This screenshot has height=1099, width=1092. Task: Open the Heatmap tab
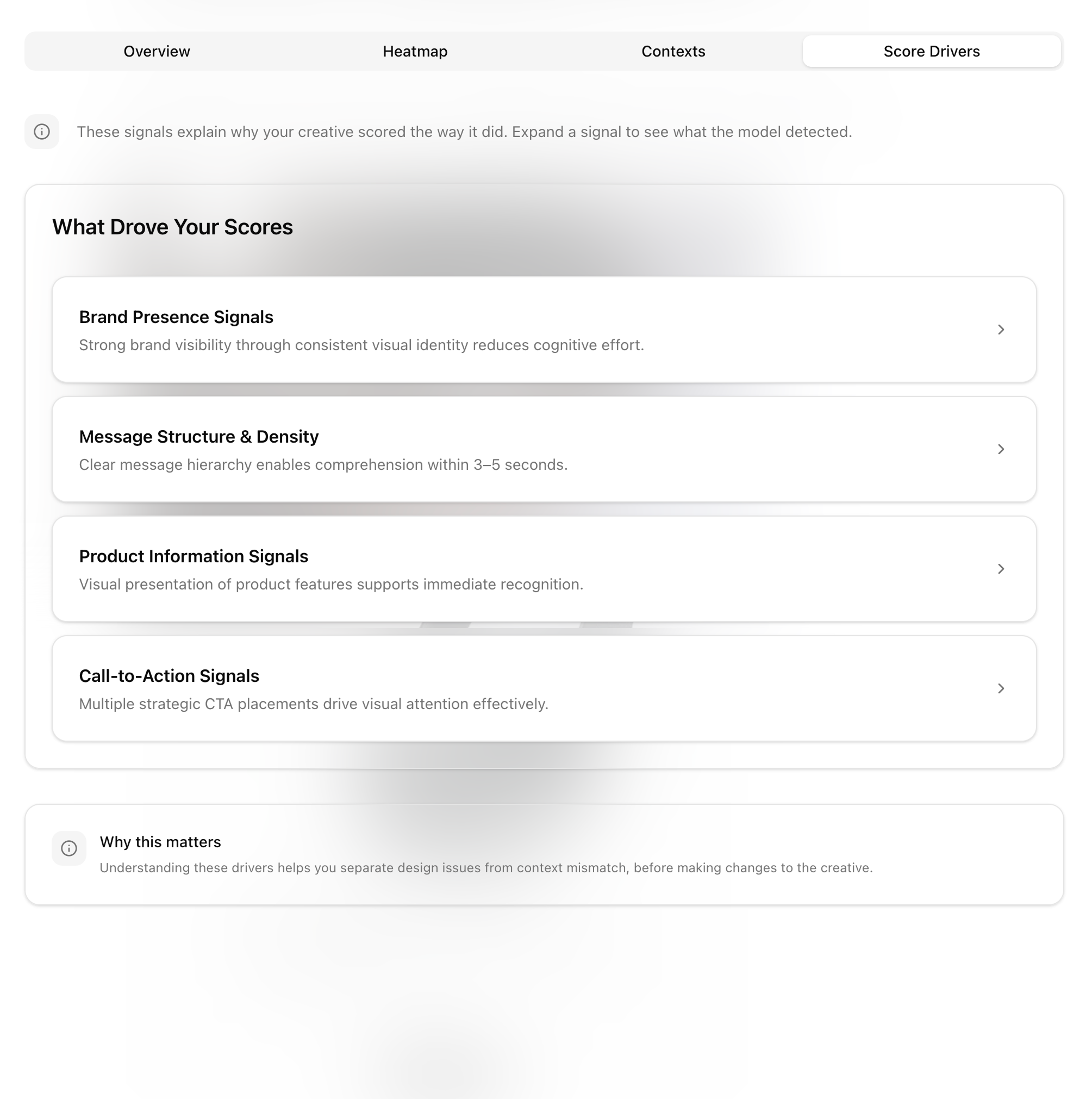(415, 51)
